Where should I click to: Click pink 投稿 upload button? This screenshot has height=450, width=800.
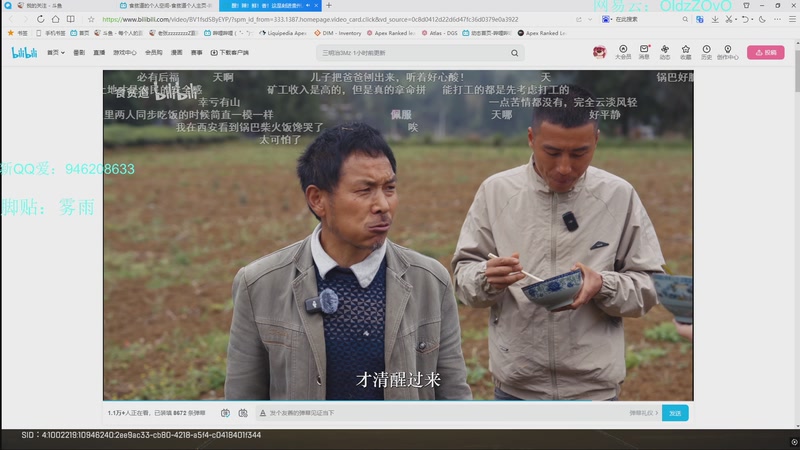coord(765,53)
